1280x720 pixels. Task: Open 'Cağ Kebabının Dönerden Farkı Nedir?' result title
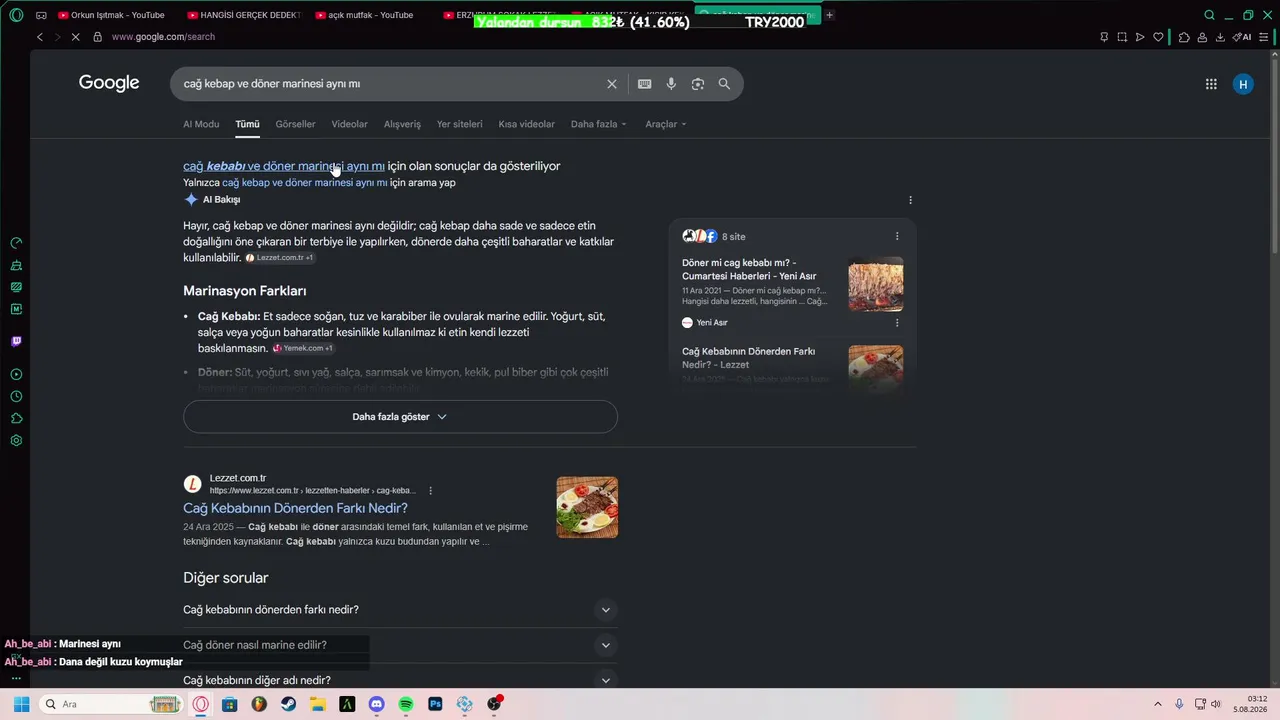295,508
